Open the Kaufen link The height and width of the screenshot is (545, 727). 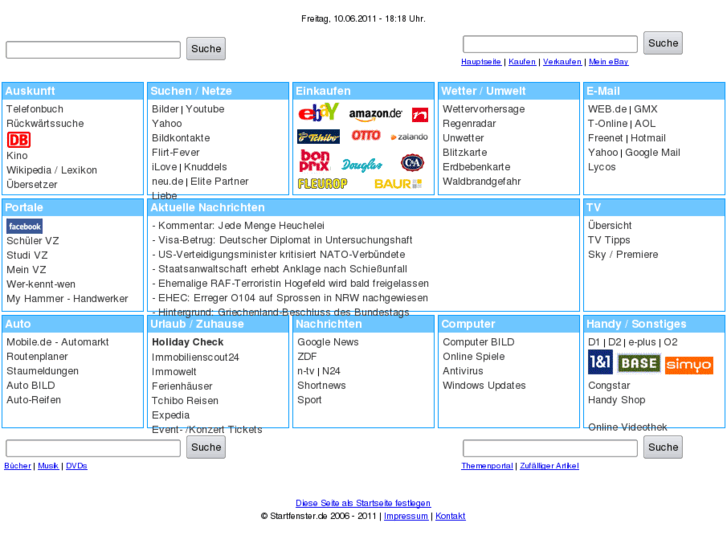click(522, 62)
